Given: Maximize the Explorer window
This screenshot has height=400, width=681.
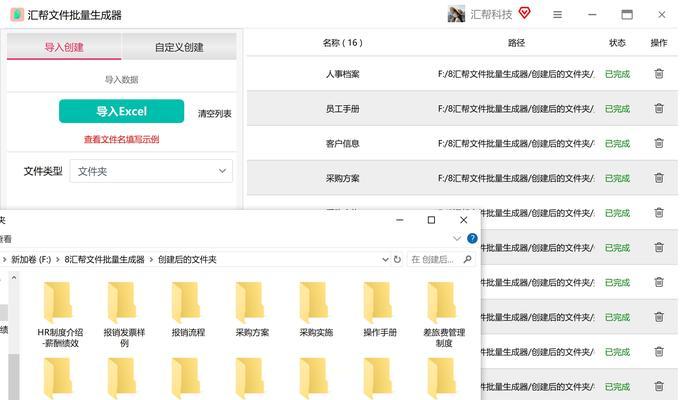Looking at the screenshot, I should pos(431,220).
